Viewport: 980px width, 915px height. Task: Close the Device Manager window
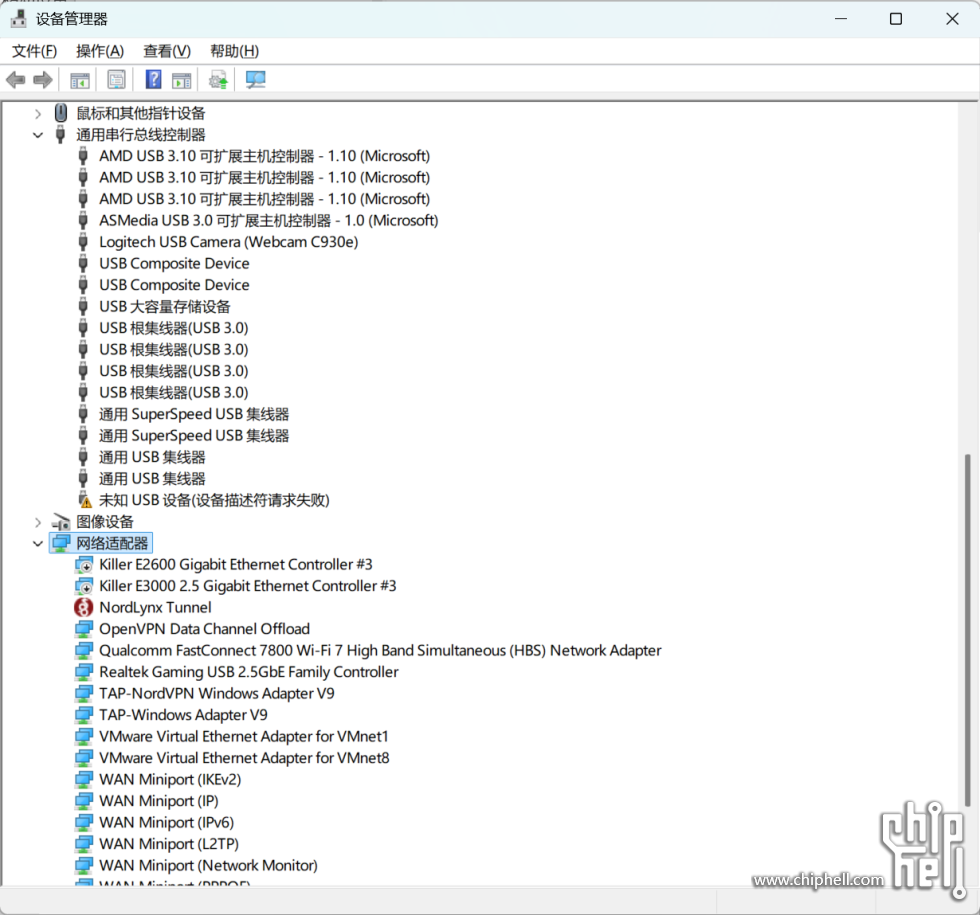952,19
